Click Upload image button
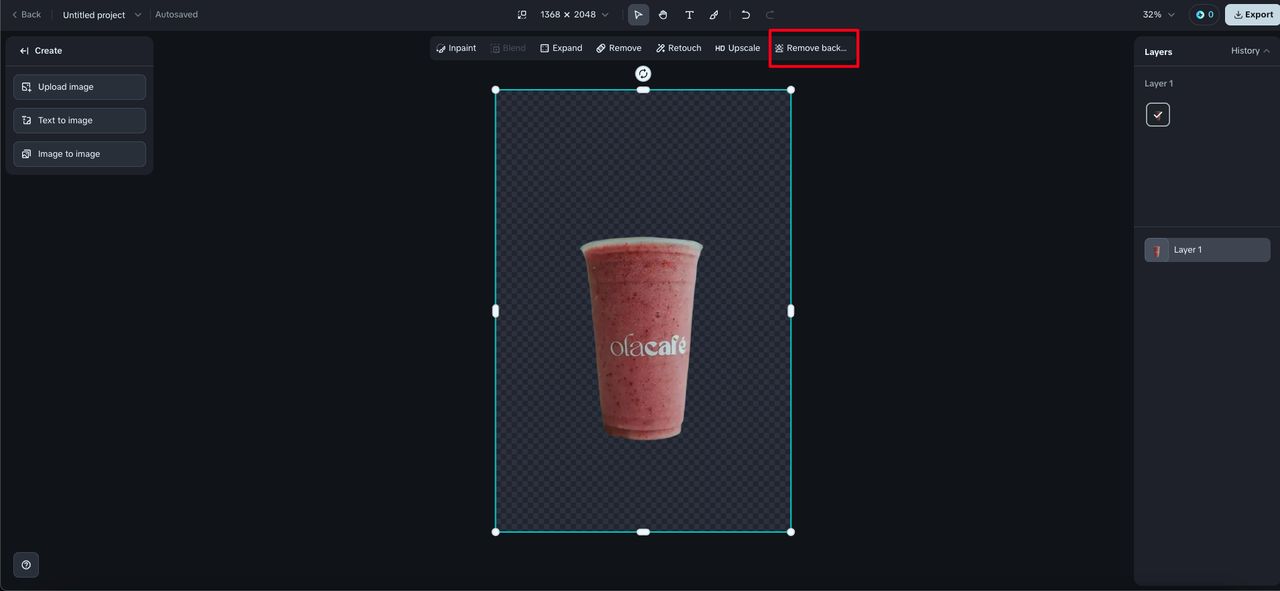This screenshot has width=1280, height=591. point(80,87)
